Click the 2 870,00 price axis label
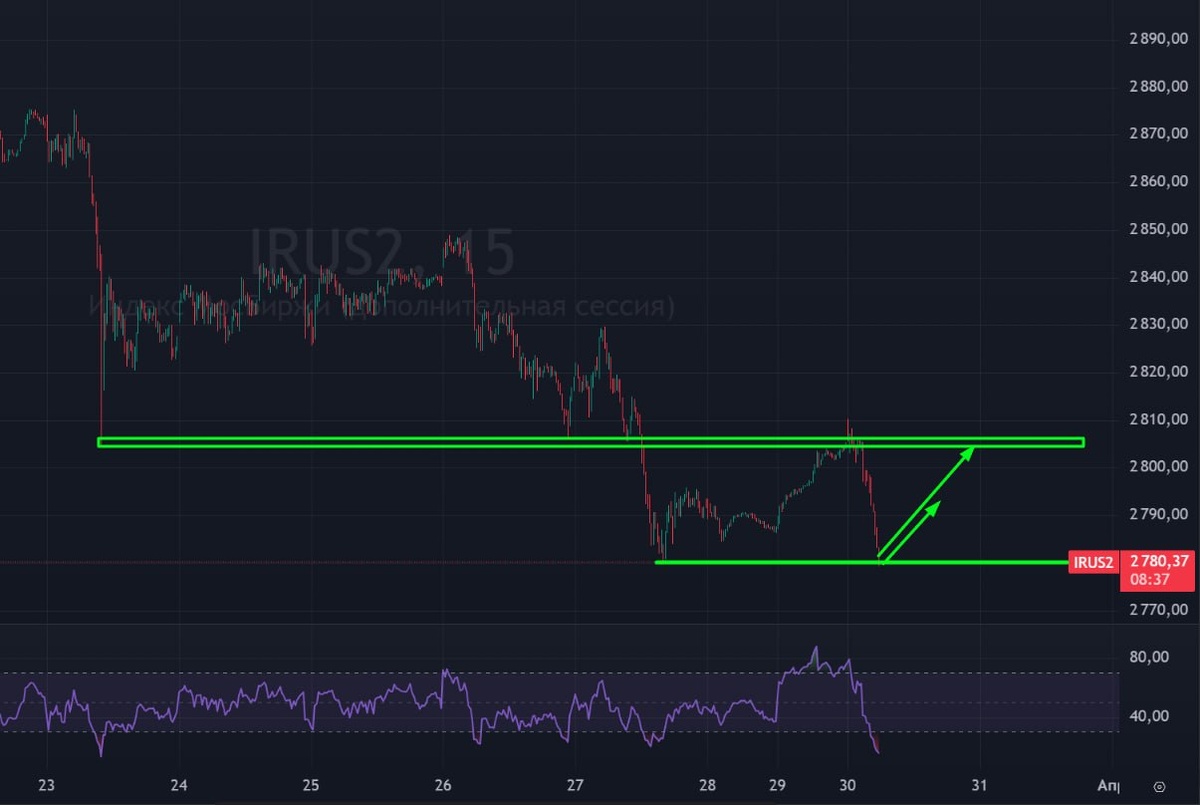 click(1159, 134)
